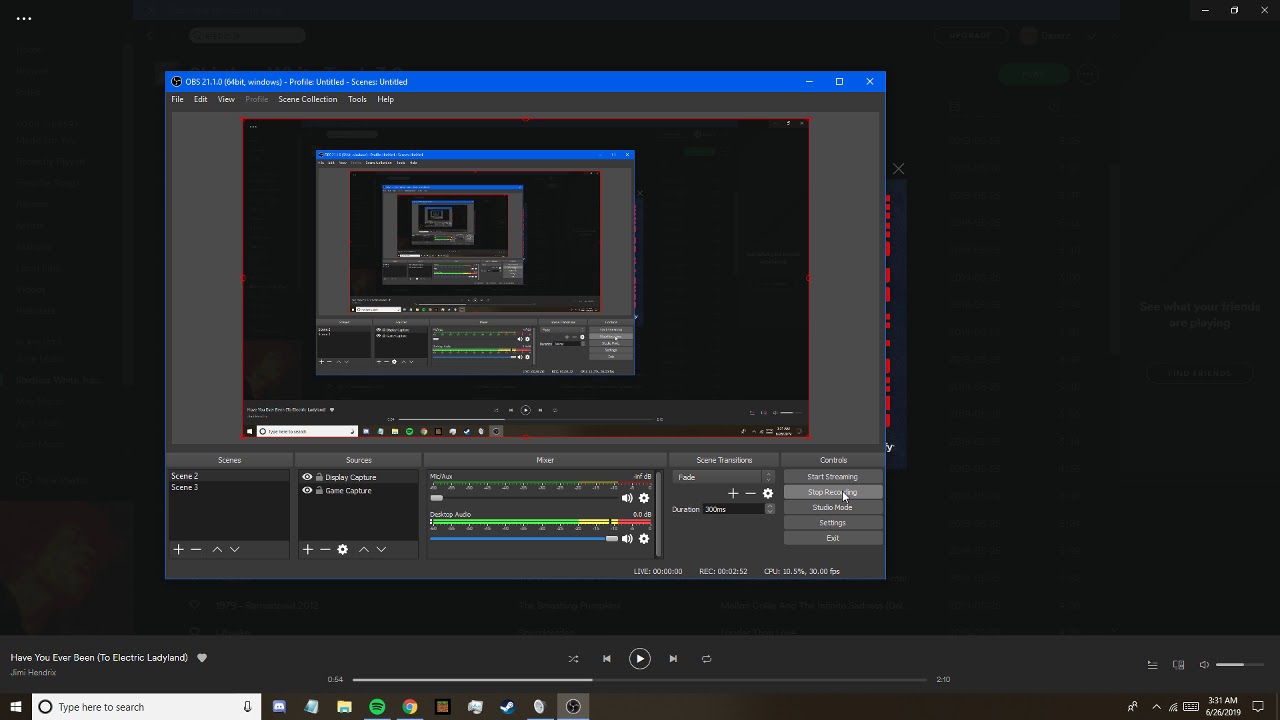Remove the selected source with the minus icon
1280x720 pixels.
point(325,549)
